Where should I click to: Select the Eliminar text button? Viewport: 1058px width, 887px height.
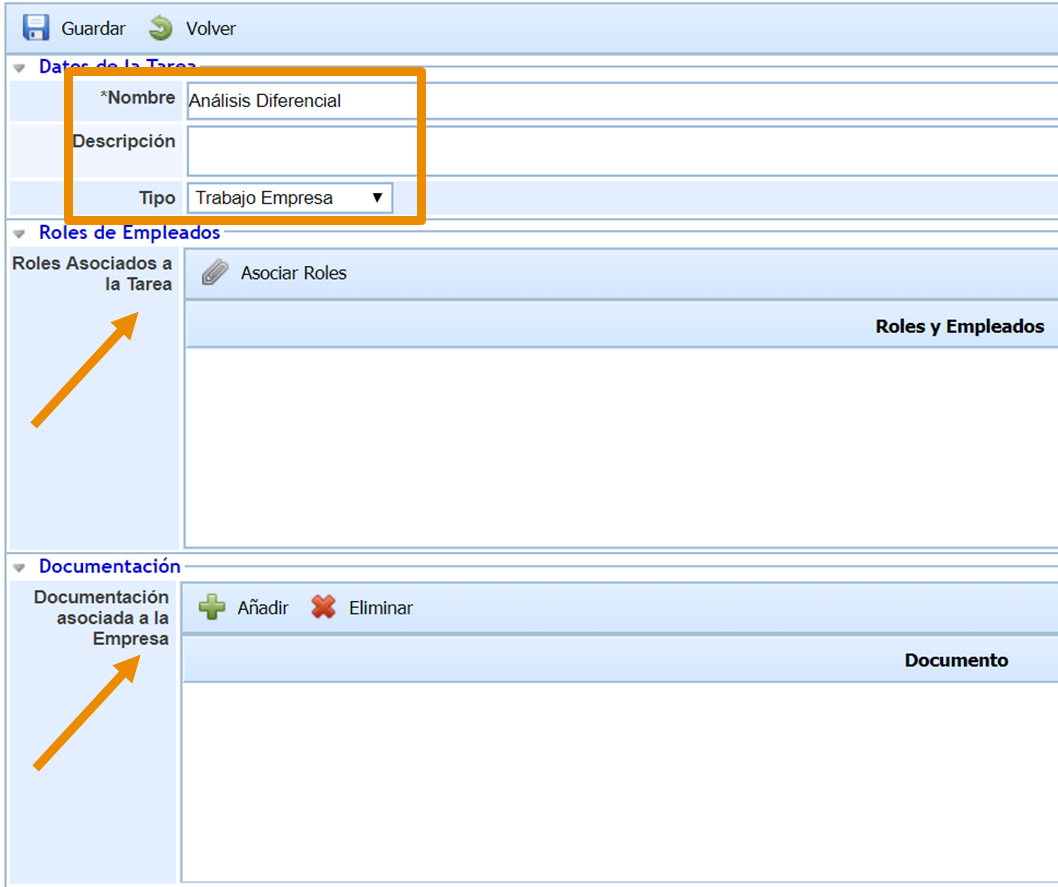[x=380, y=607]
